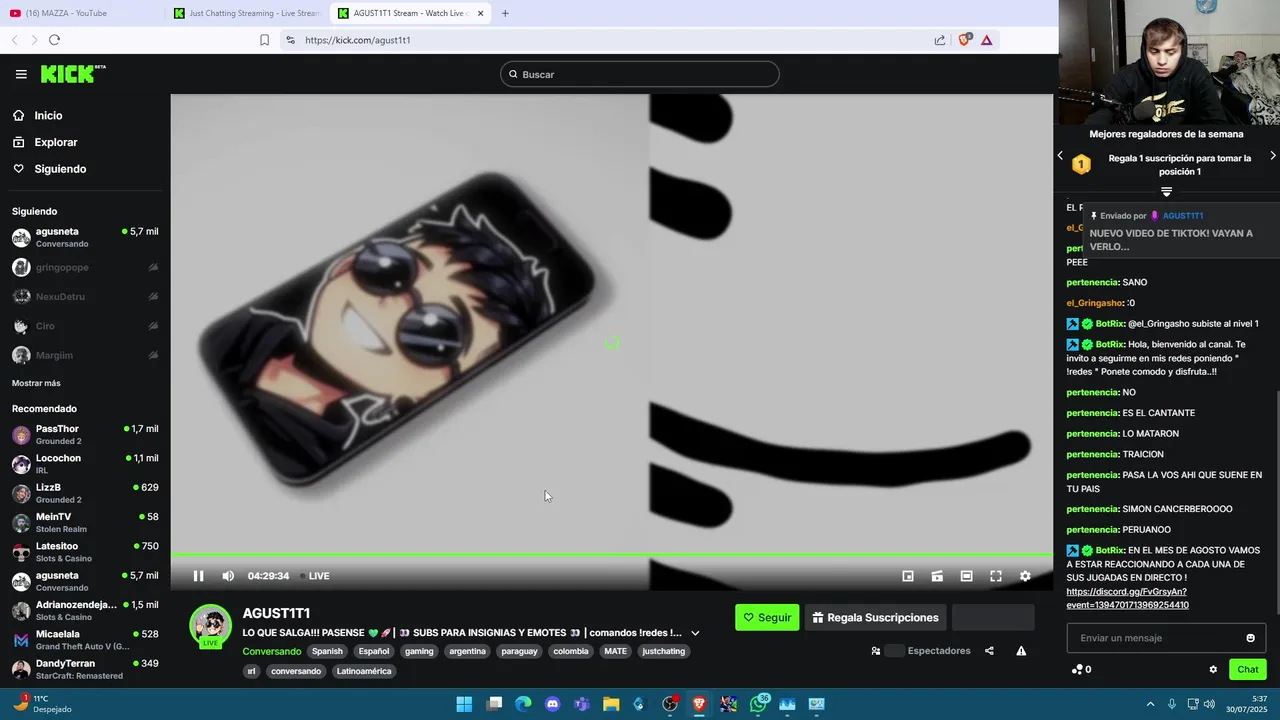Image resolution: width=1280 pixels, height=720 pixels.
Task: Open gringopope offline channel
Action: (x=85, y=267)
